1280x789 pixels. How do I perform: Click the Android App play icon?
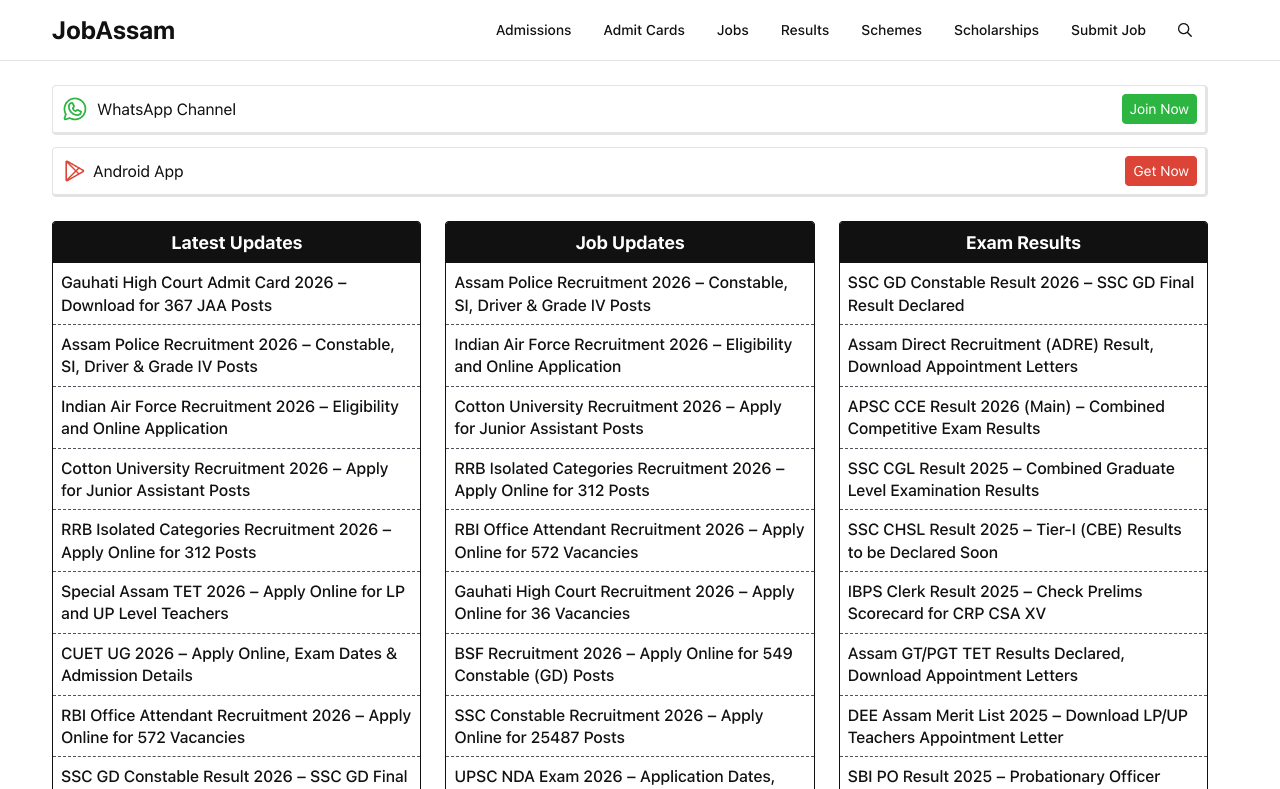pos(74,170)
